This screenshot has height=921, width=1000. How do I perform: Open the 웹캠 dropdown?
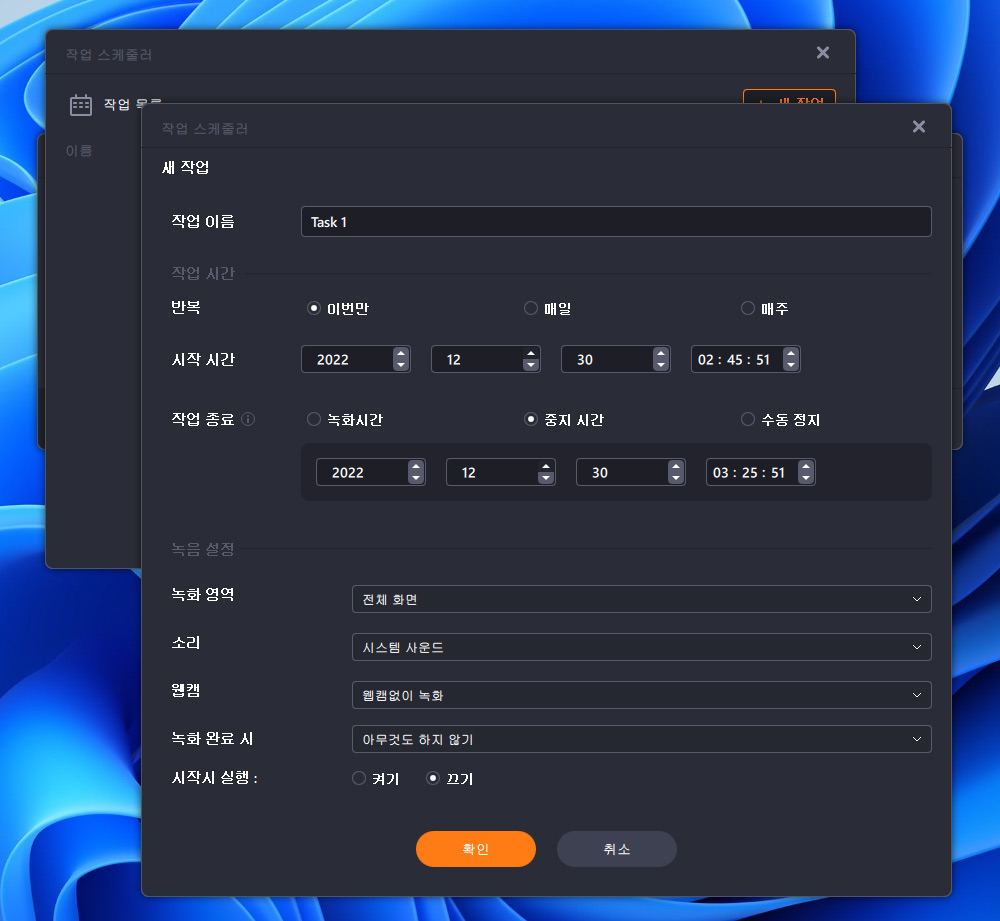click(x=642, y=695)
